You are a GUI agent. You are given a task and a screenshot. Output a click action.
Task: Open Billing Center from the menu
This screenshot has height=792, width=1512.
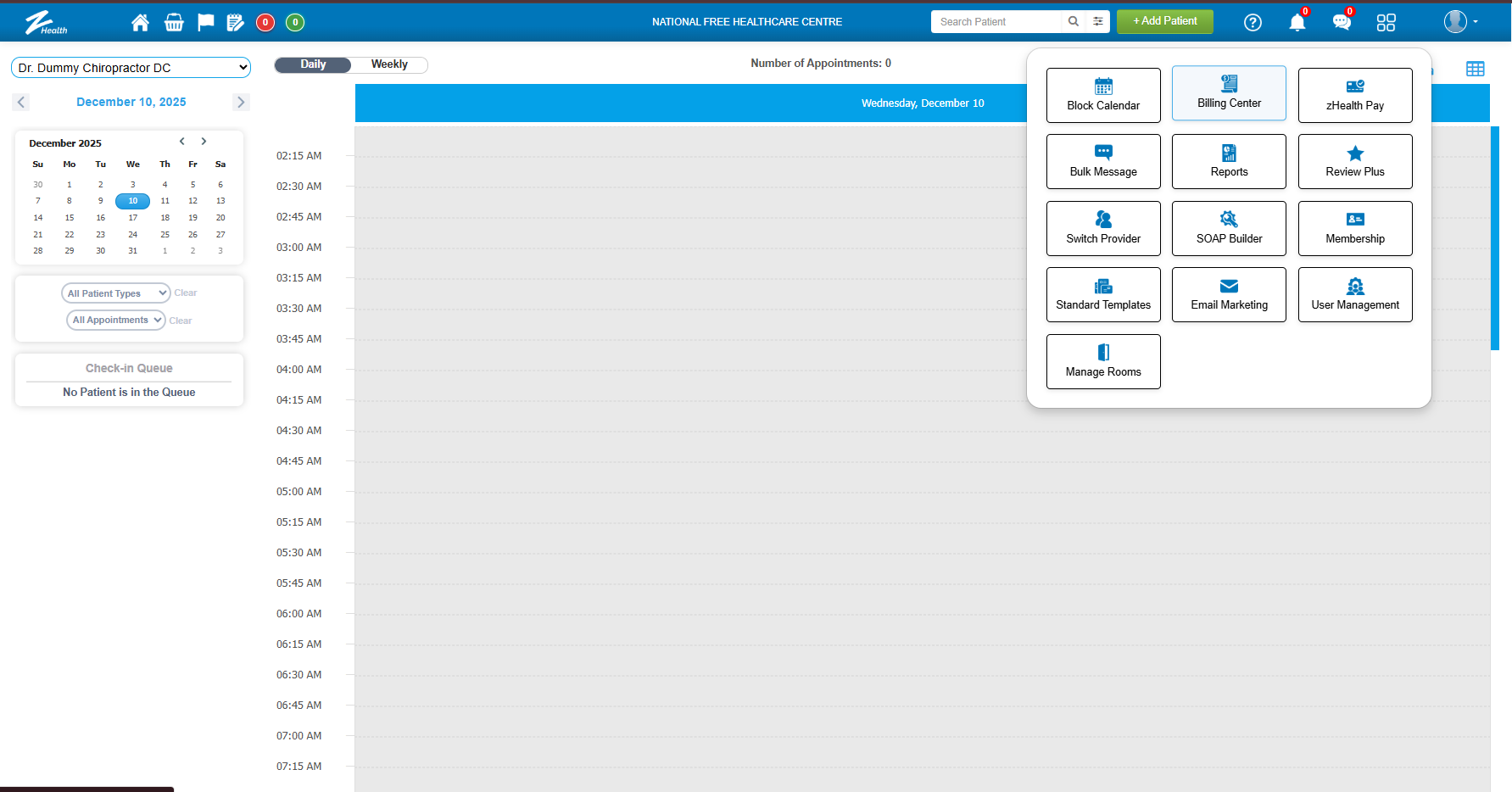pyautogui.click(x=1229, y=93)
